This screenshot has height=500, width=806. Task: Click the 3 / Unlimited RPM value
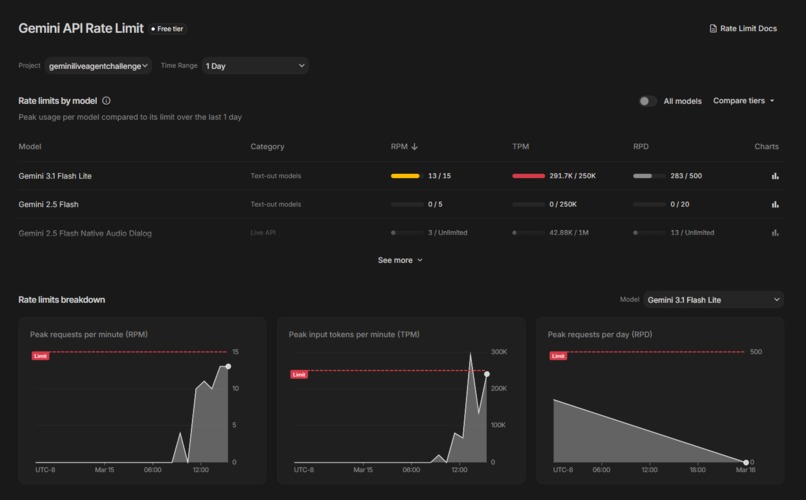tap(448, 233)
